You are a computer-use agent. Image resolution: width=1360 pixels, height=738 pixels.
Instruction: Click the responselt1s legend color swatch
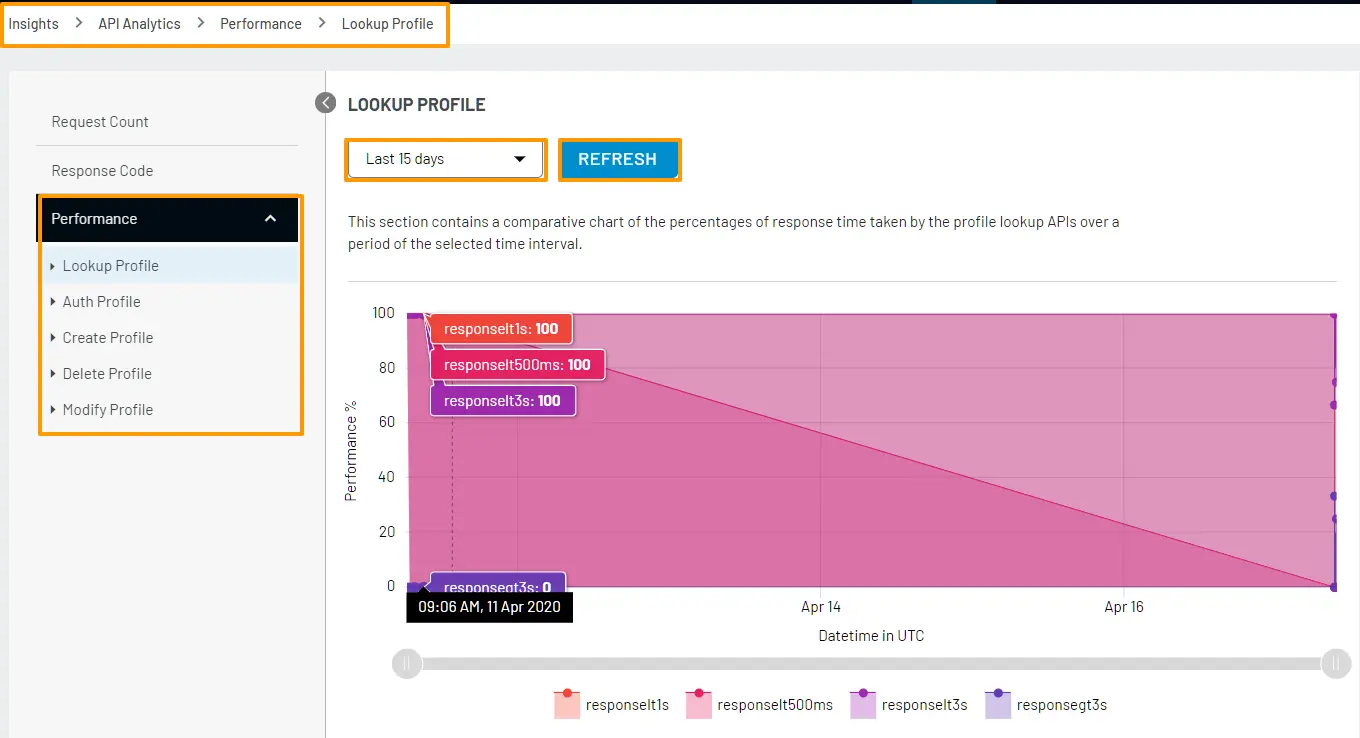566,704
